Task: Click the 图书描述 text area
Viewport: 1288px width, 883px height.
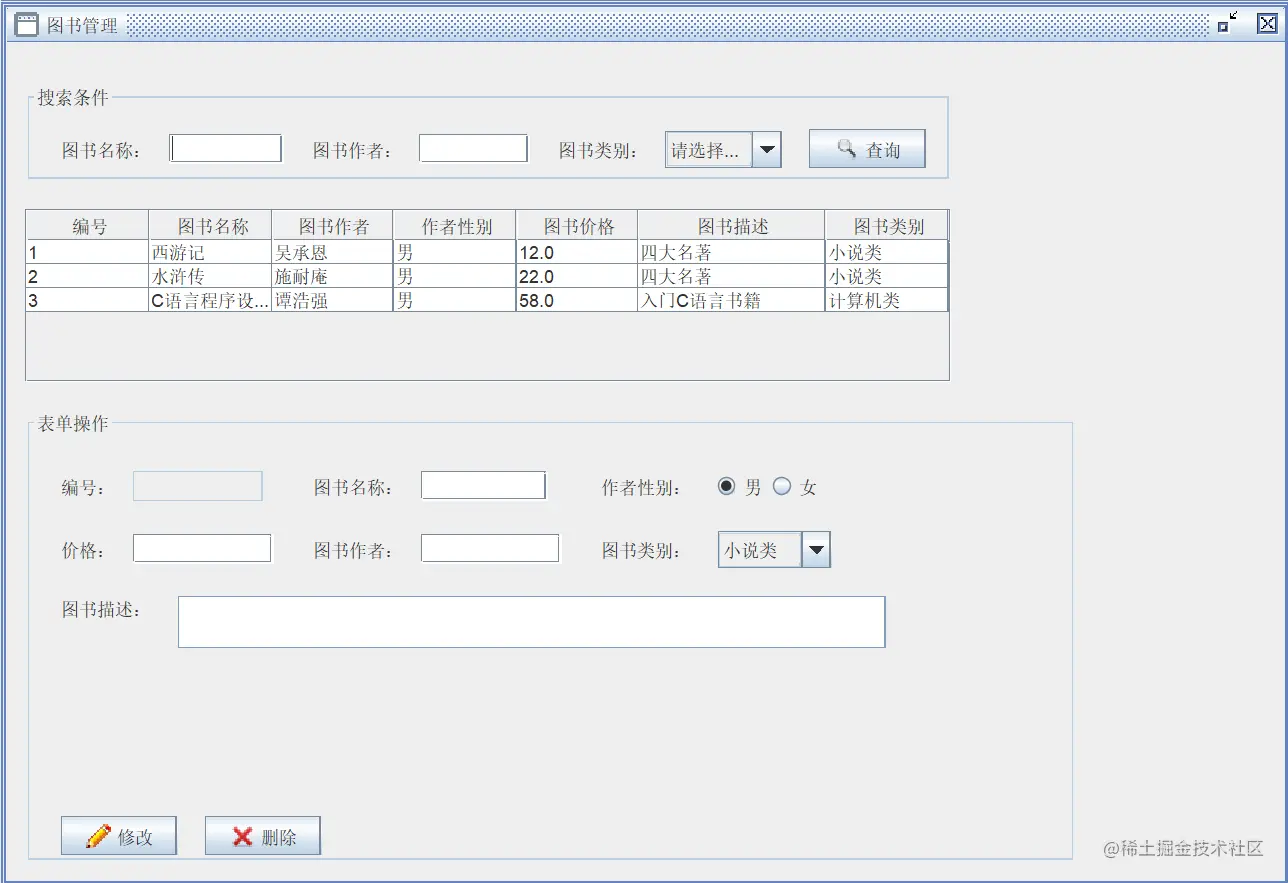Action: pyautogui.click(x=531, y=622)
